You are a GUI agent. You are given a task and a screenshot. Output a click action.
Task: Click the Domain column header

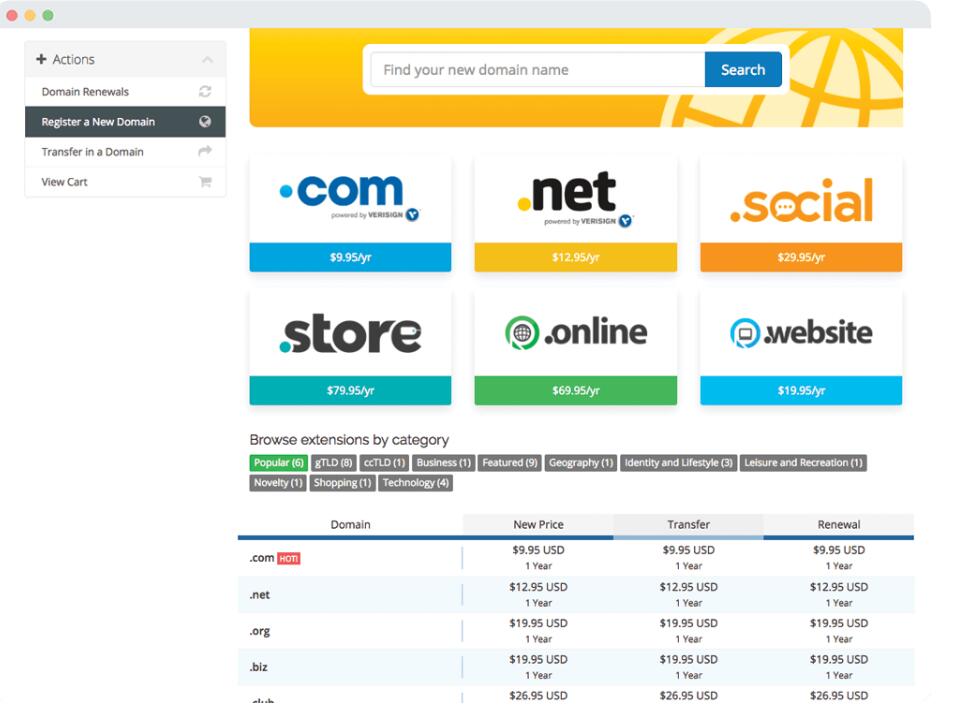coord(350,524)
